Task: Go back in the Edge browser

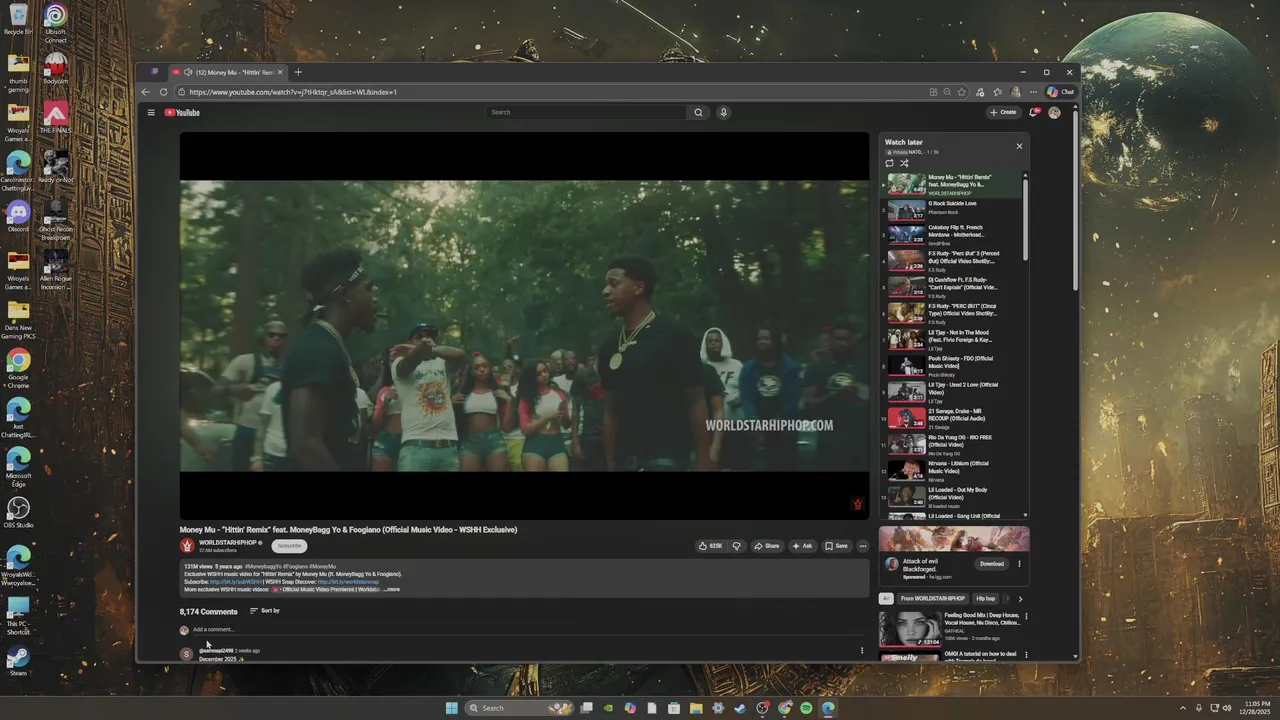Action: point(146,92)
